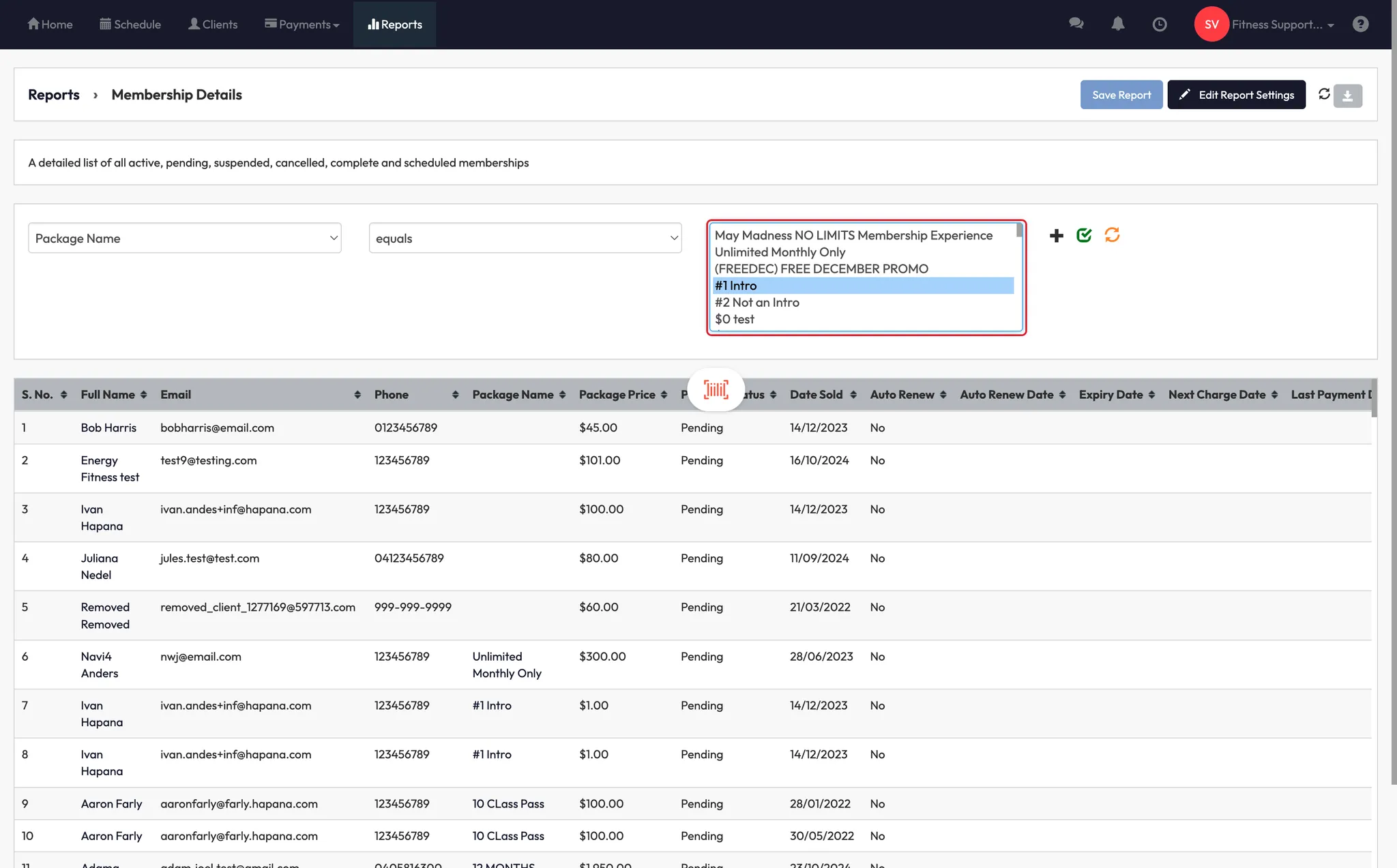
Task: Click the chat messages icon
Action: [1076, 24]
